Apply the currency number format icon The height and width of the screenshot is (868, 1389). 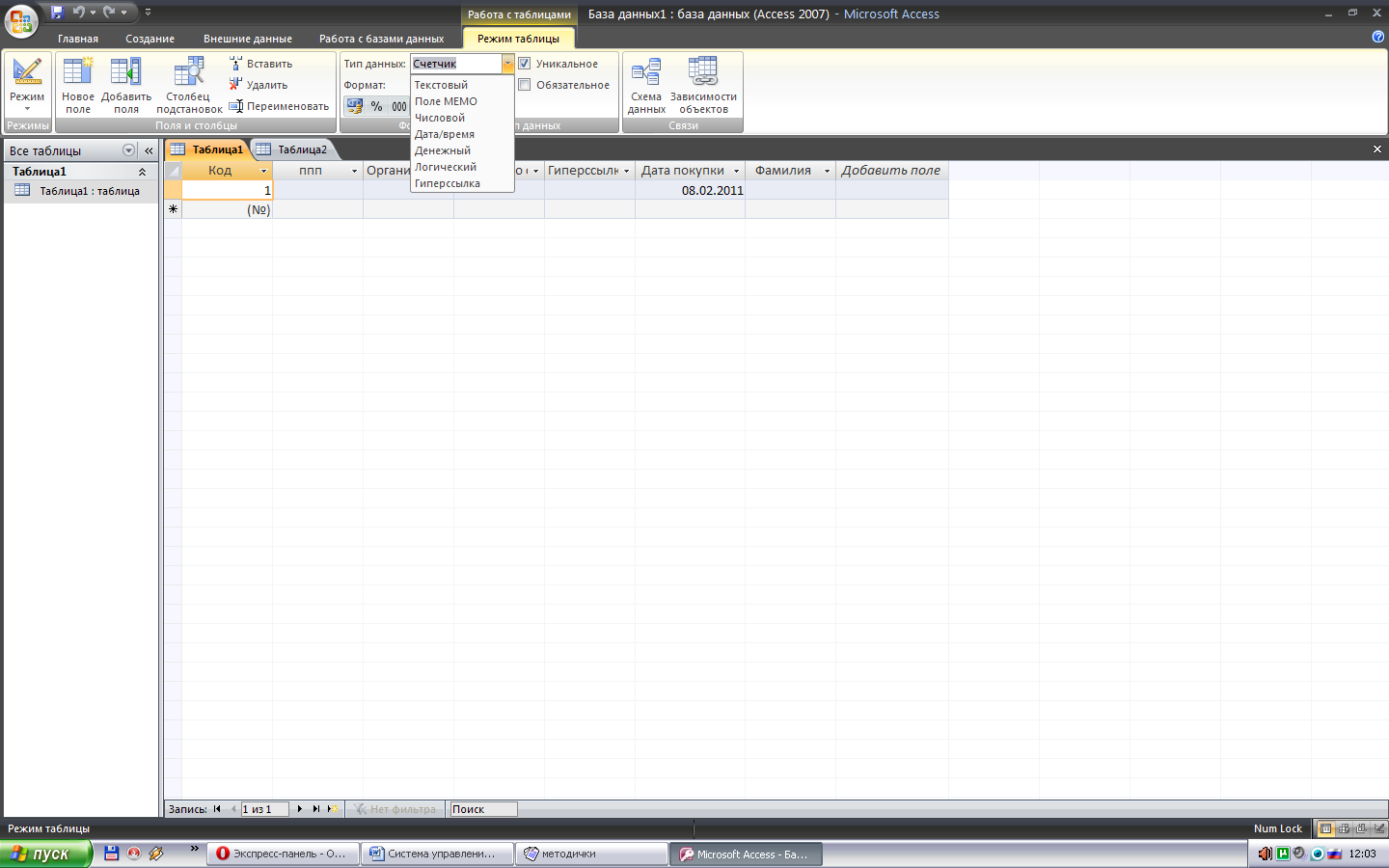[x=355, y=106]
